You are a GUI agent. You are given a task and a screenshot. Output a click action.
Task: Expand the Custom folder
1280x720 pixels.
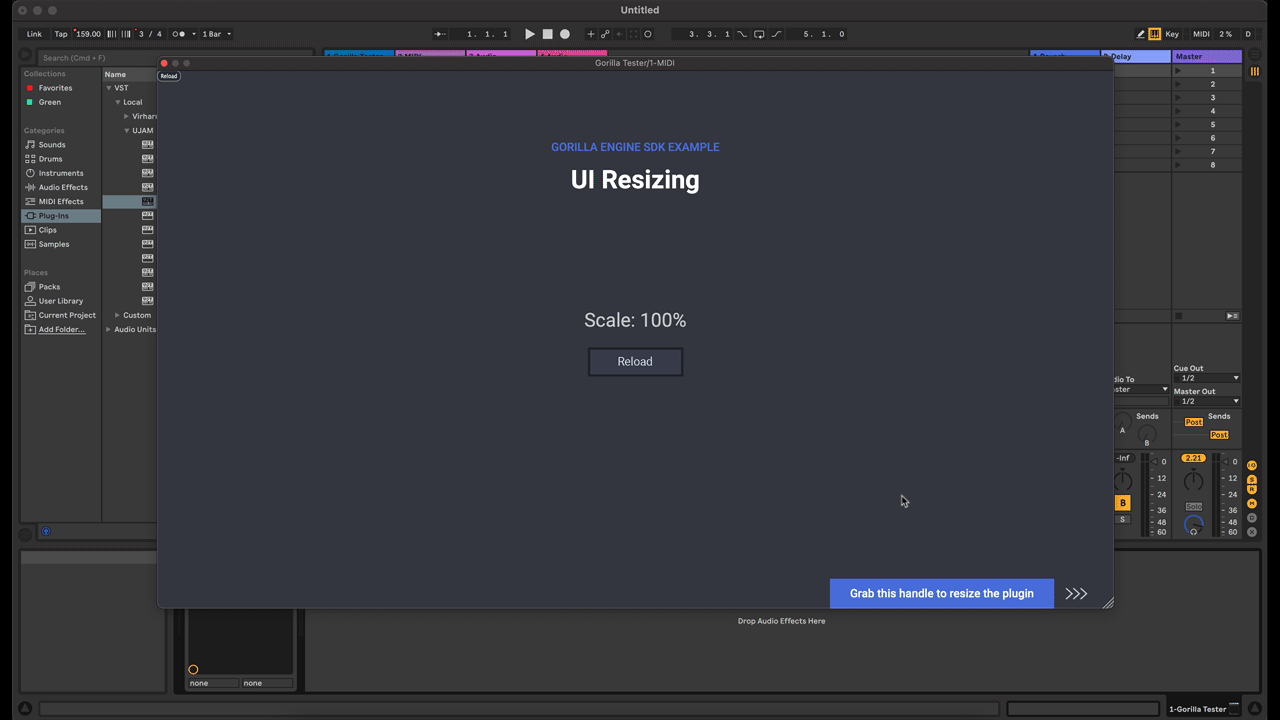pos(118,315)
